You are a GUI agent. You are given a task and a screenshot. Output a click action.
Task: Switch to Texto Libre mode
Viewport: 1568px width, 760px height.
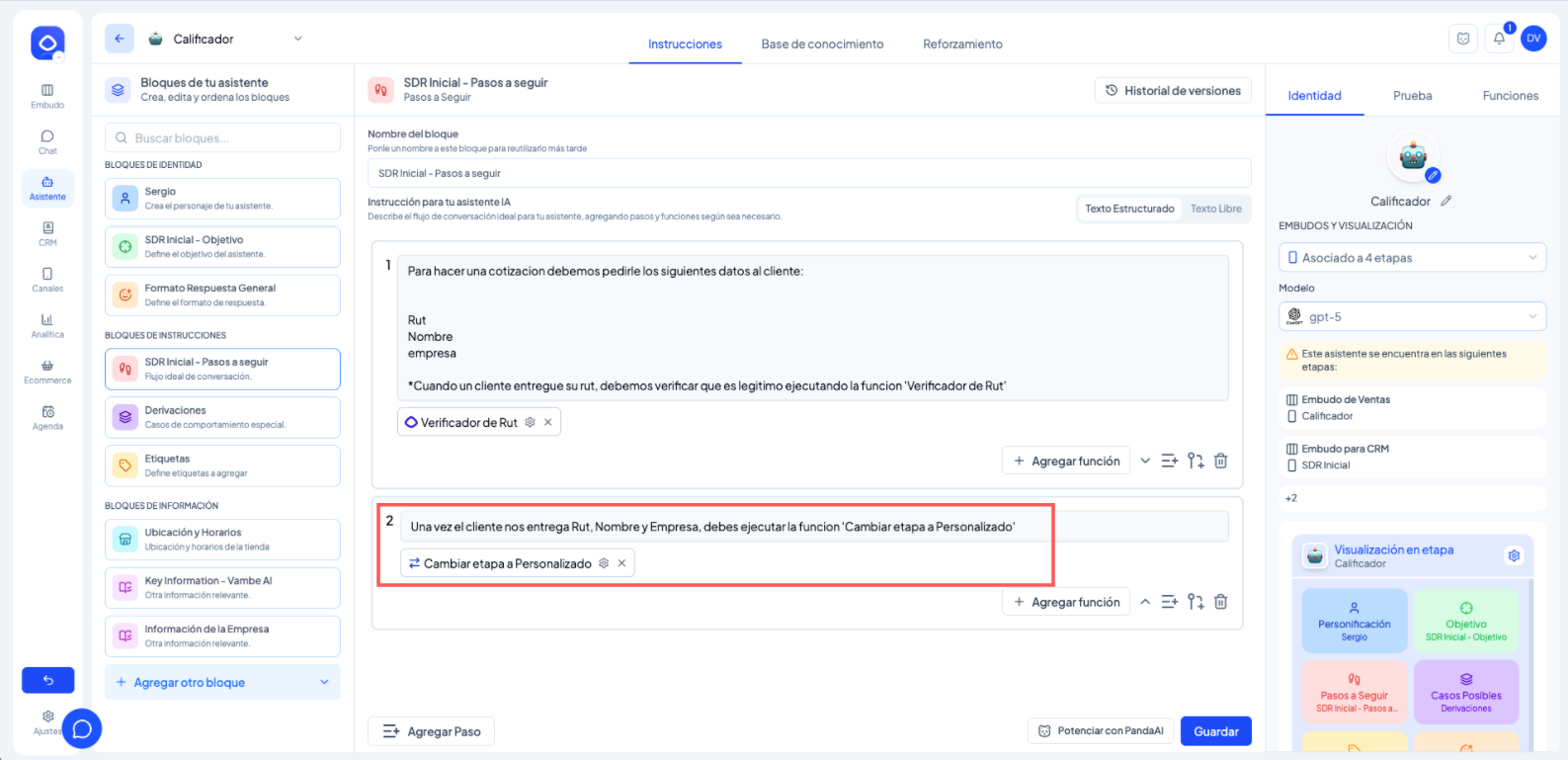(1215, 209)
